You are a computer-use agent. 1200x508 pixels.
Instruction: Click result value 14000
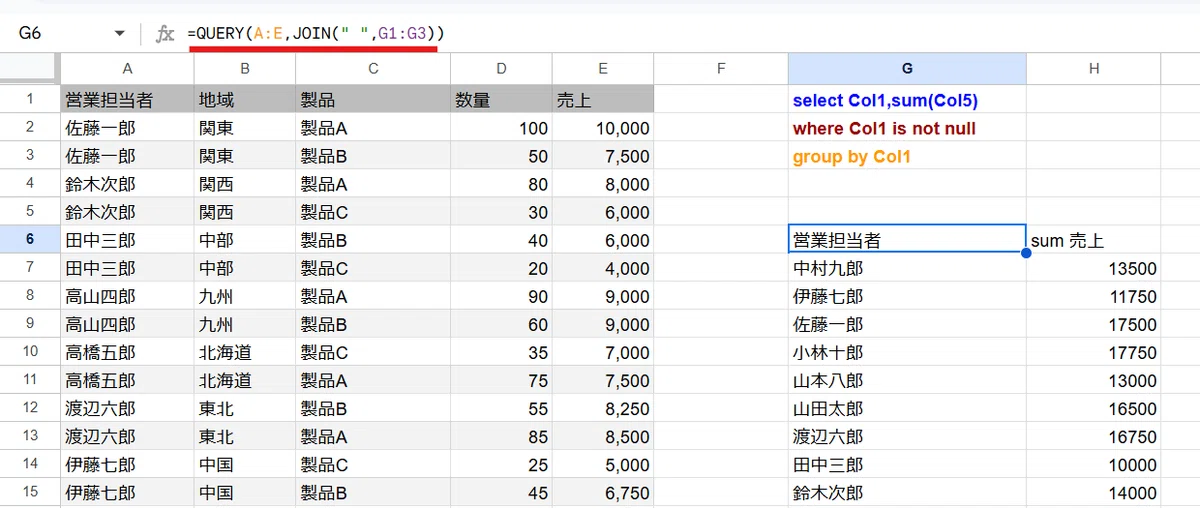point(1094,493)
